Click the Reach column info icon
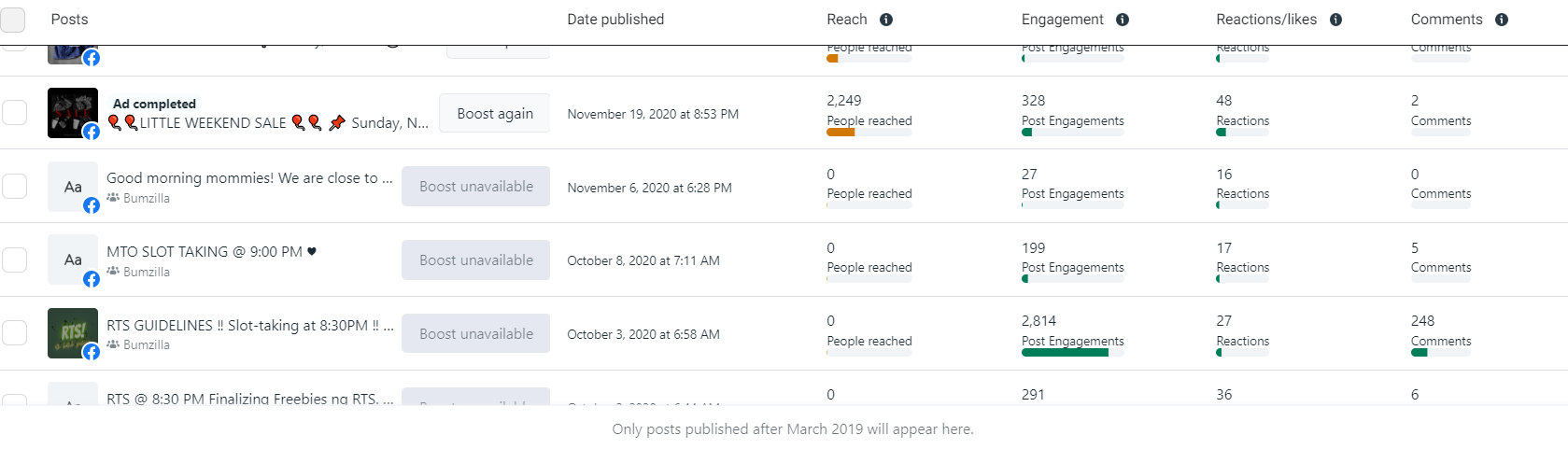The image size is (1568, 449). (x=886, y=20)
